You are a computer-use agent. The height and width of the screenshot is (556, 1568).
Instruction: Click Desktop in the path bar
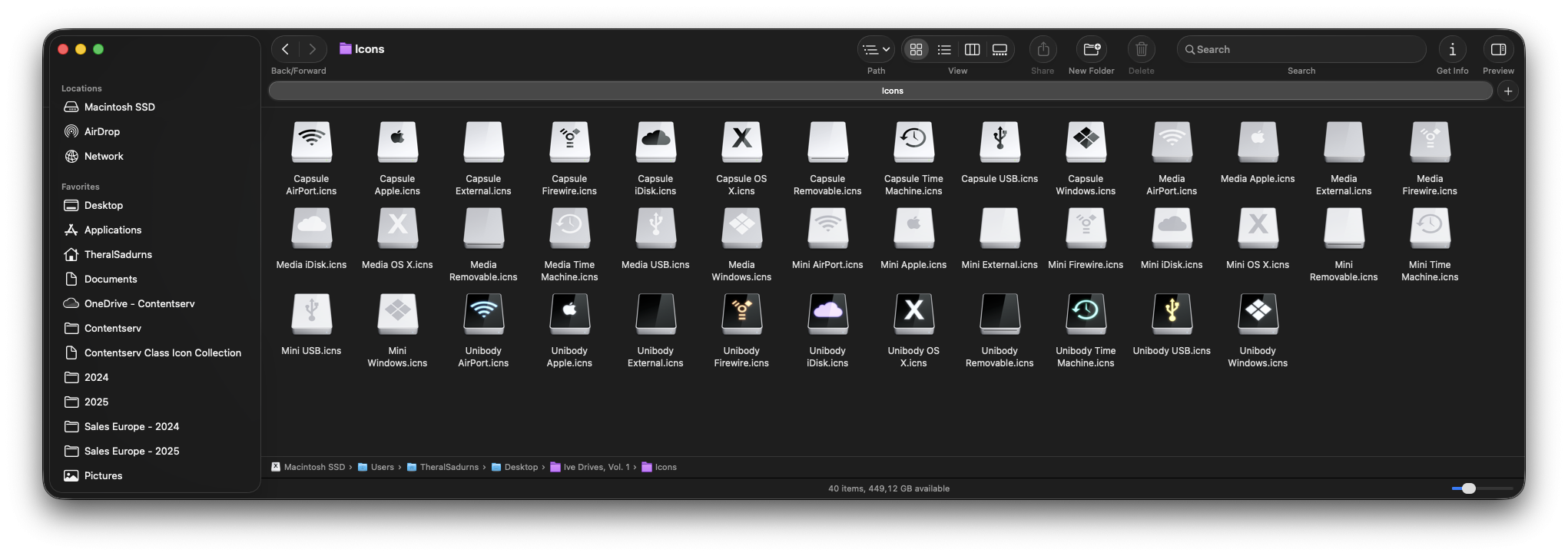[520, 467]
